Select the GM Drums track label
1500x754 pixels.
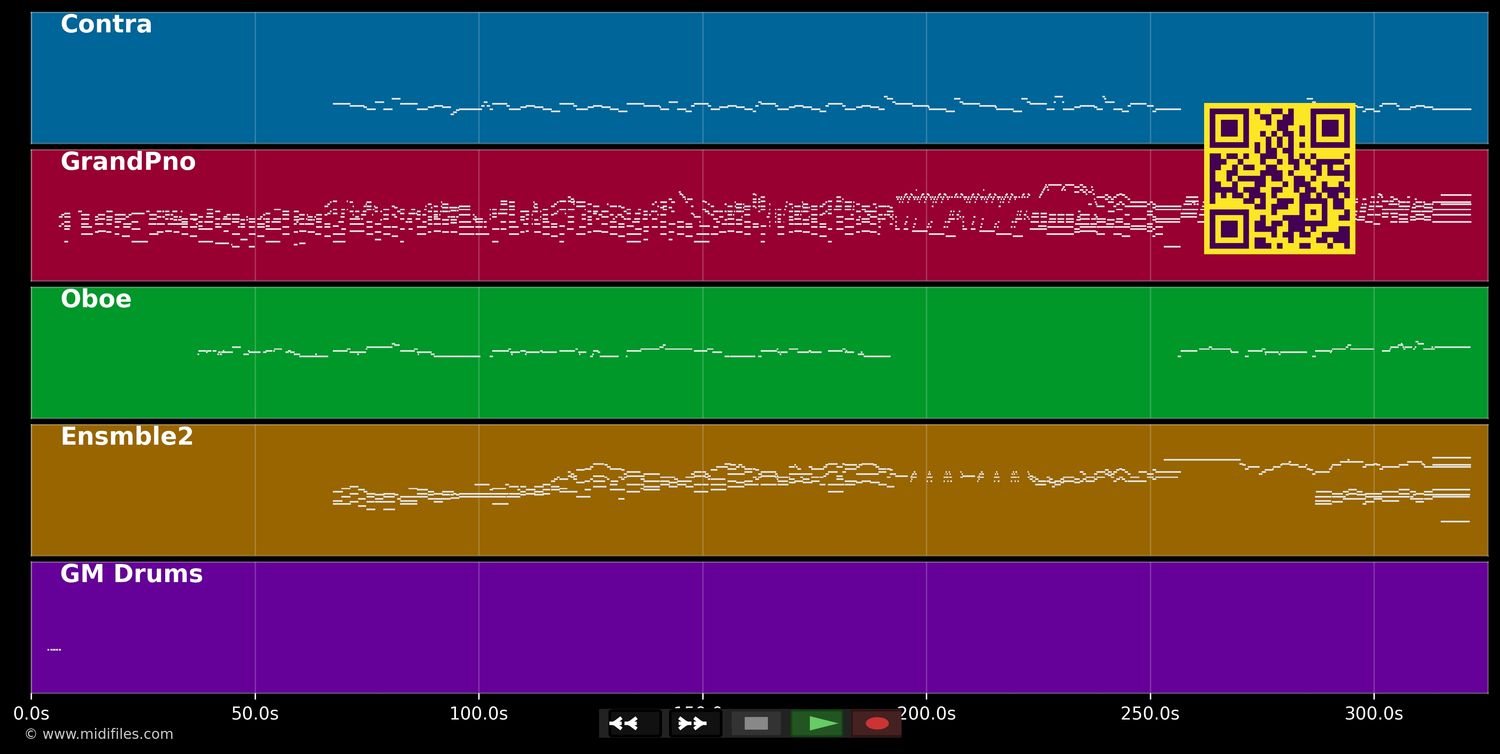click(131, 574)
